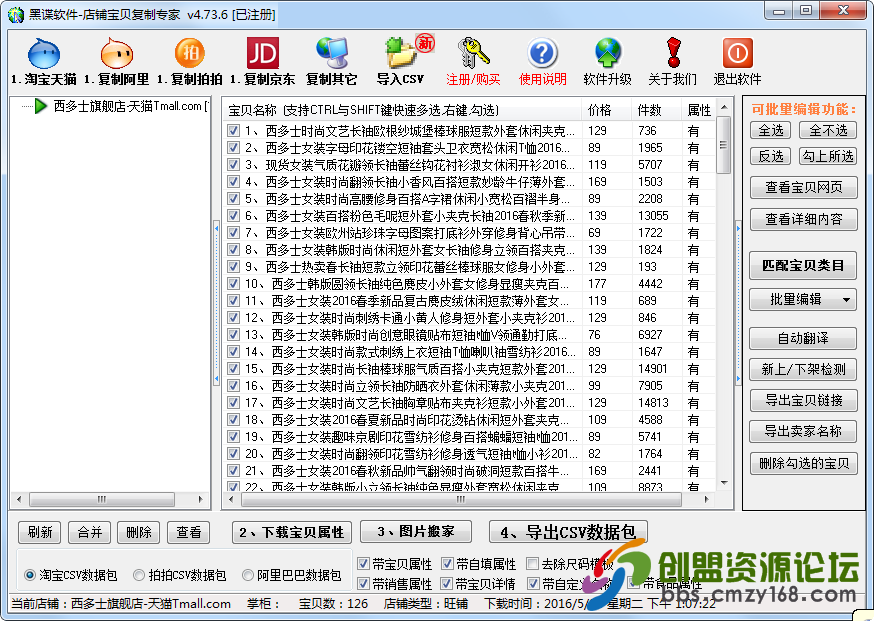This screenshot has width=874, height=621.
Task: Toggle checkbox for item 15 长袖棒球服
Action: pos(233,369)
